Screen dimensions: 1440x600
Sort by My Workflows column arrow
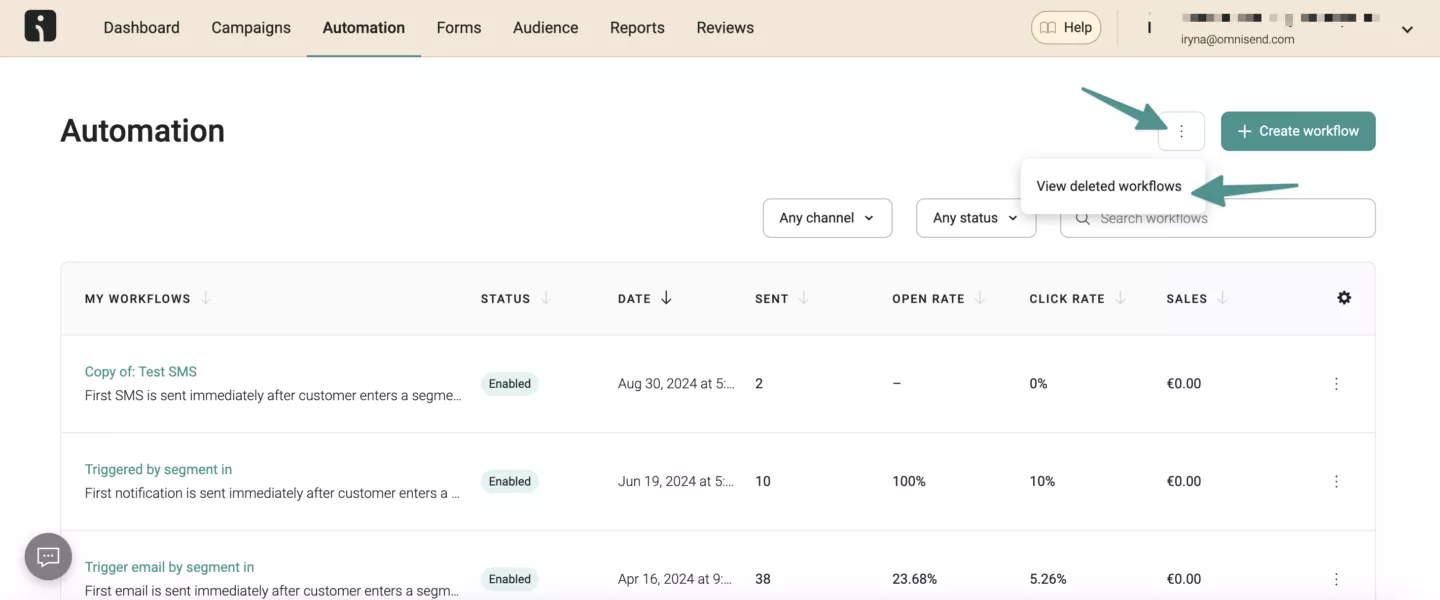pos(206,298)
